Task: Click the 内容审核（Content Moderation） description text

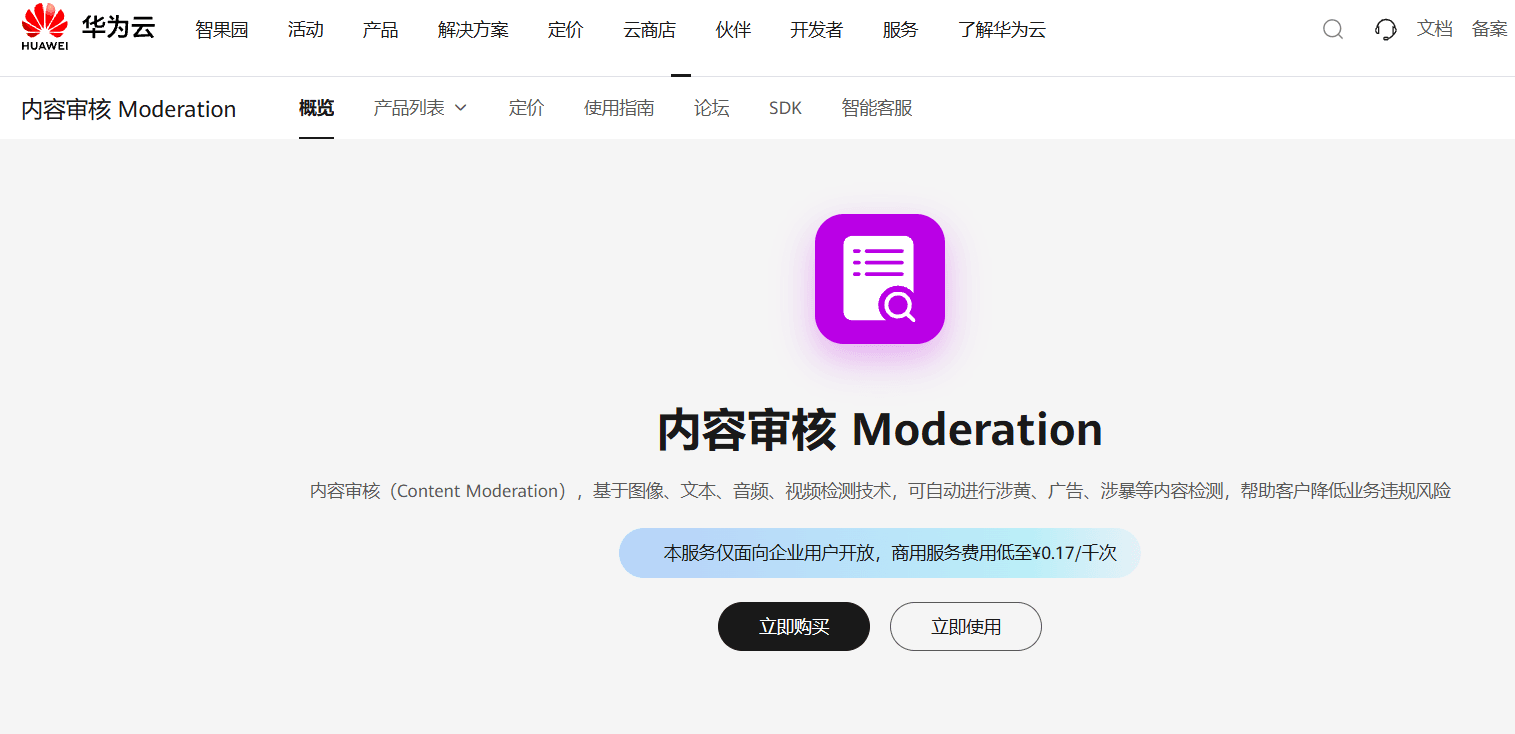Action: click(x=880, y=491)
